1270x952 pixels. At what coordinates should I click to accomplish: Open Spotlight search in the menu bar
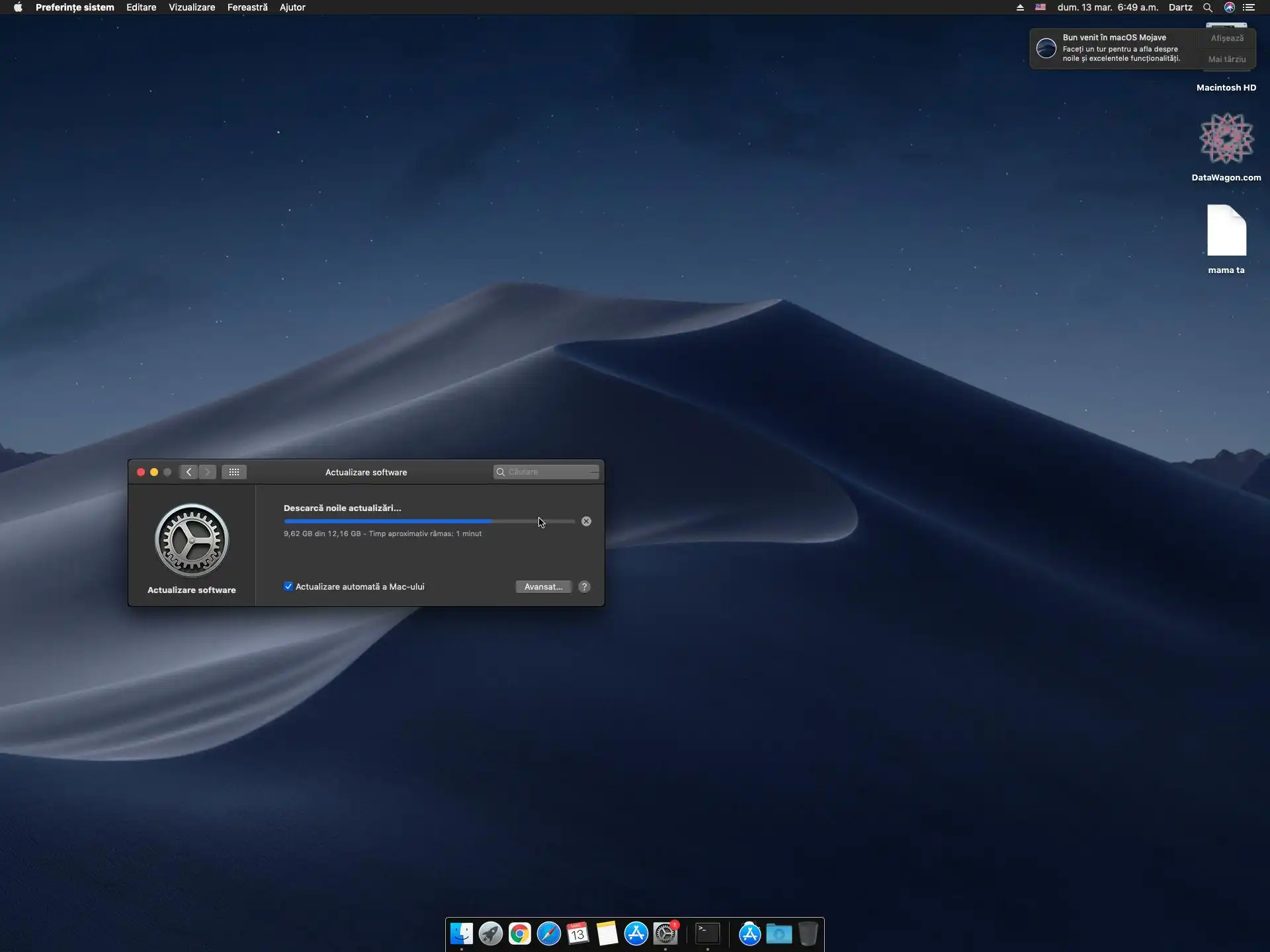point(1208,7)
